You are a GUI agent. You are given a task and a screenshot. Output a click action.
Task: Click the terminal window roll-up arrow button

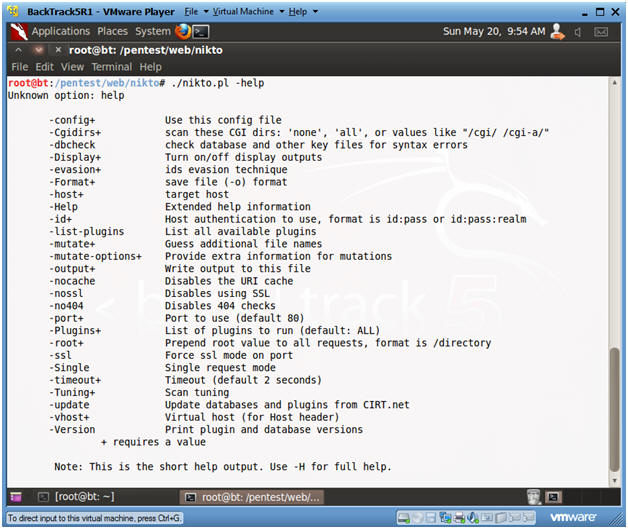point(18,50)
